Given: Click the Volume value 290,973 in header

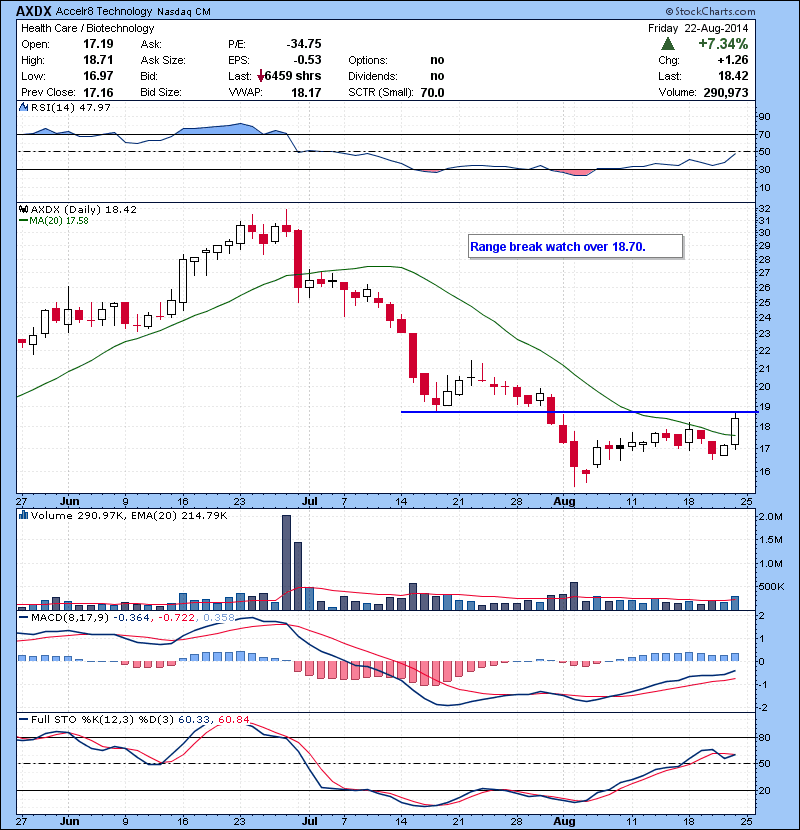Looking at the screenshot, I should click(726, 92).
